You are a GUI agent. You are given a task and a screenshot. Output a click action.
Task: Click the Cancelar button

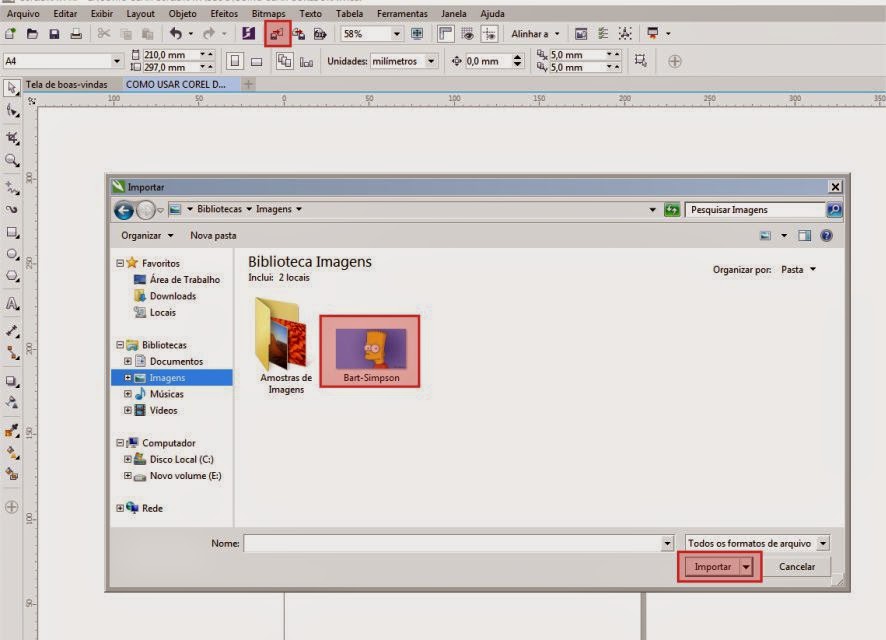(797, 566)
